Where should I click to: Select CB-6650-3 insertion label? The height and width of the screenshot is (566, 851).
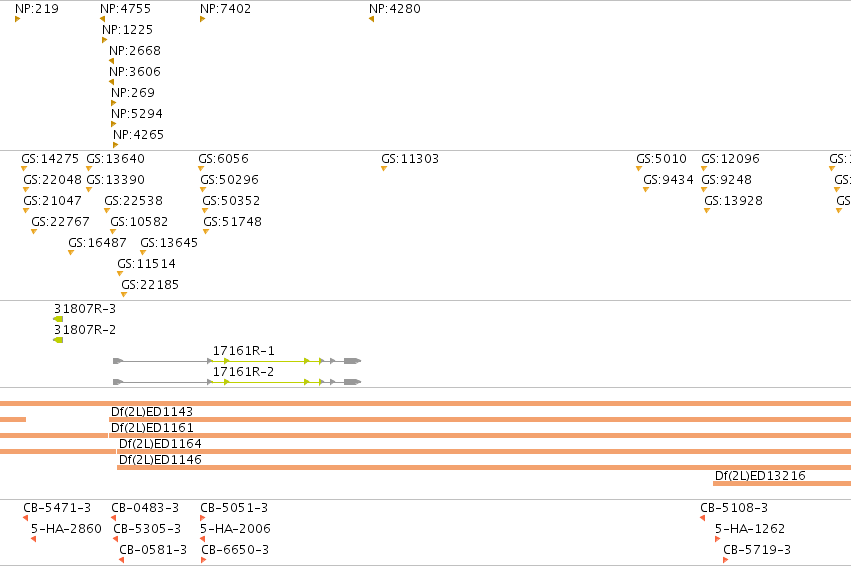(235, 550)
